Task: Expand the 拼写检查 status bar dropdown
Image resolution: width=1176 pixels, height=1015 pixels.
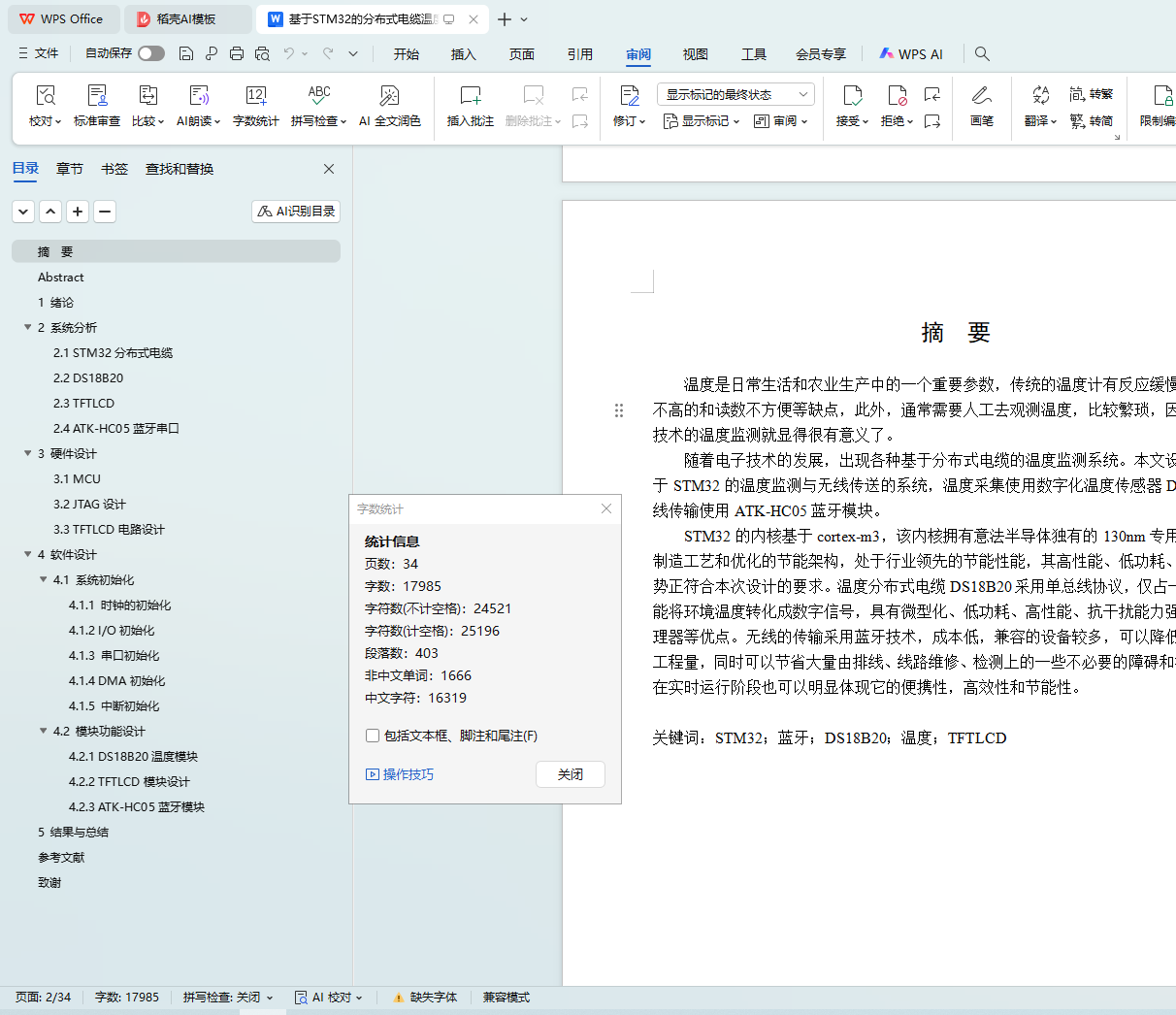Action: pyautogui.click(x=229, y=998)
